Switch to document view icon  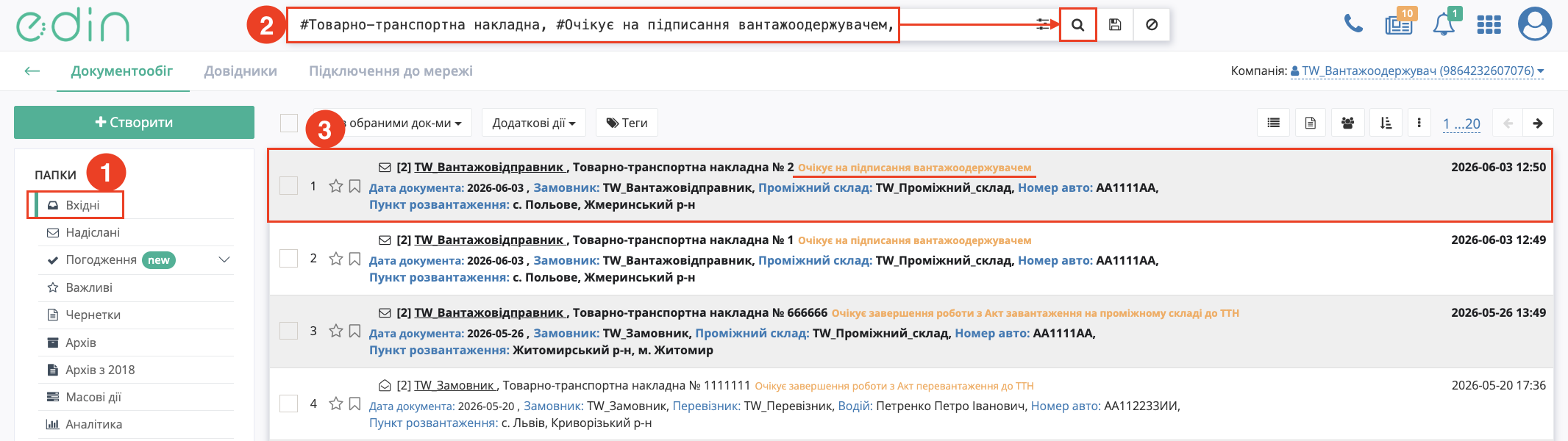pyautogui.click(x=1311, y=123)
